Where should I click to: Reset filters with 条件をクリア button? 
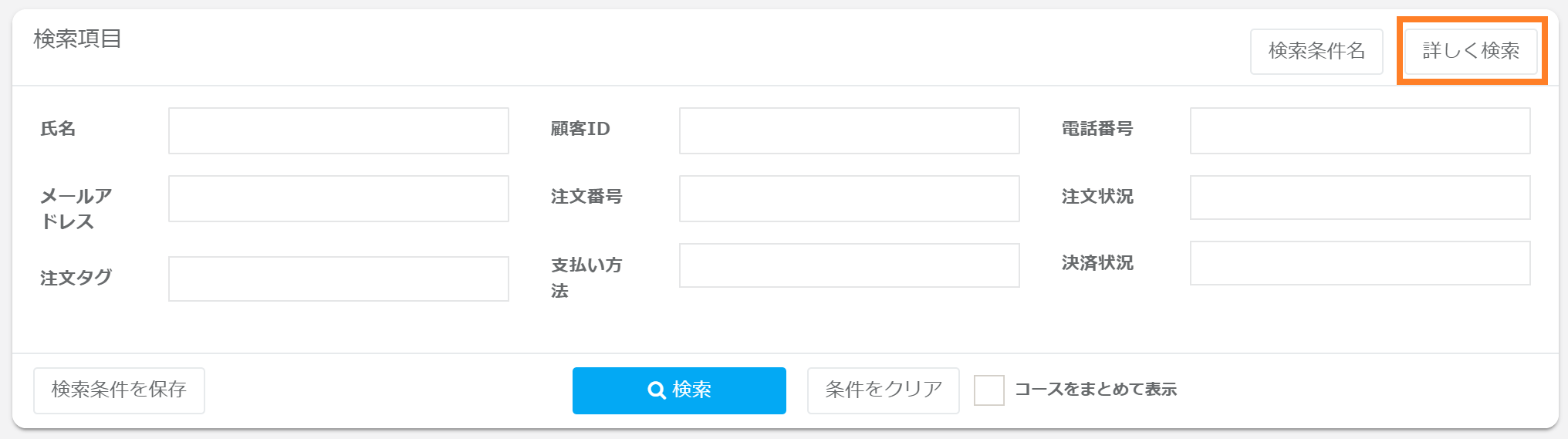point(883,390)
